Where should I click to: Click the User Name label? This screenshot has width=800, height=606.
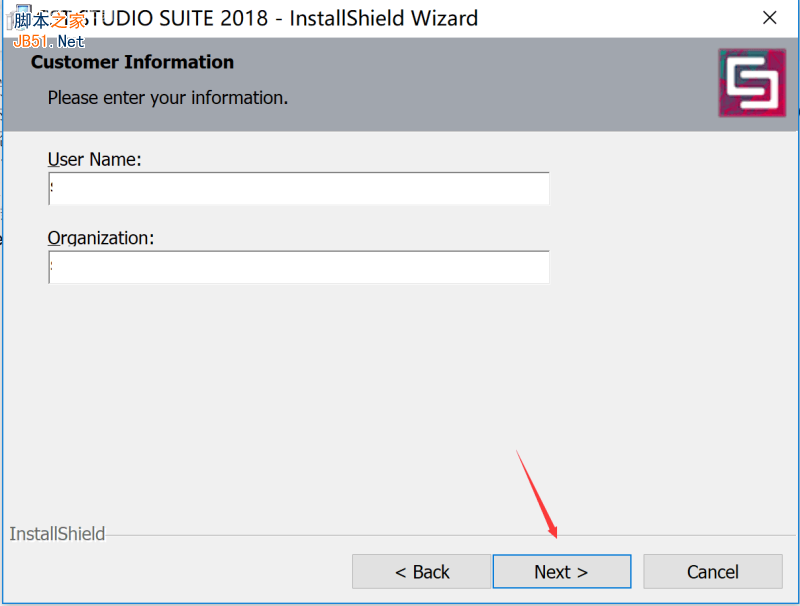93,159
